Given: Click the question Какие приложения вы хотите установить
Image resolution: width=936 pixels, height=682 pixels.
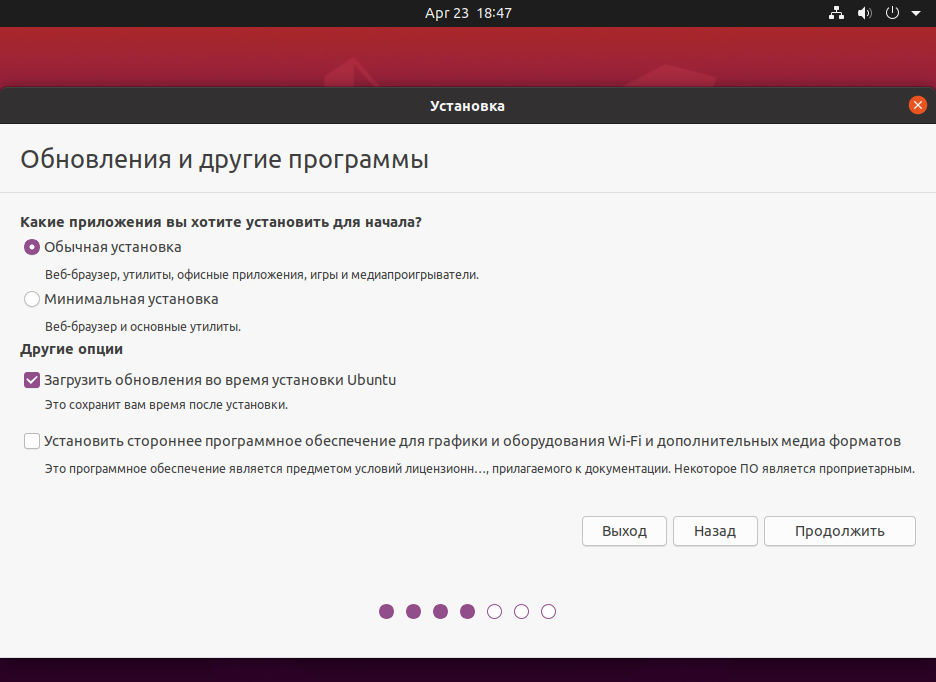Looking at the screenshot, I should (x=221, y=222).
